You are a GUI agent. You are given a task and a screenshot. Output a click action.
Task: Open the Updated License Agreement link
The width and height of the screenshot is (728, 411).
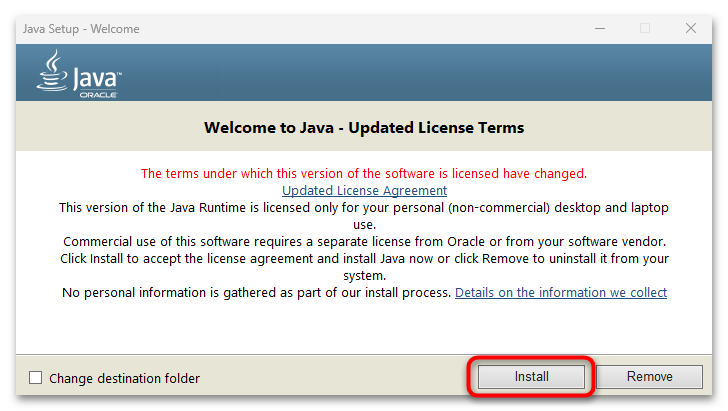tap(364, 190)
